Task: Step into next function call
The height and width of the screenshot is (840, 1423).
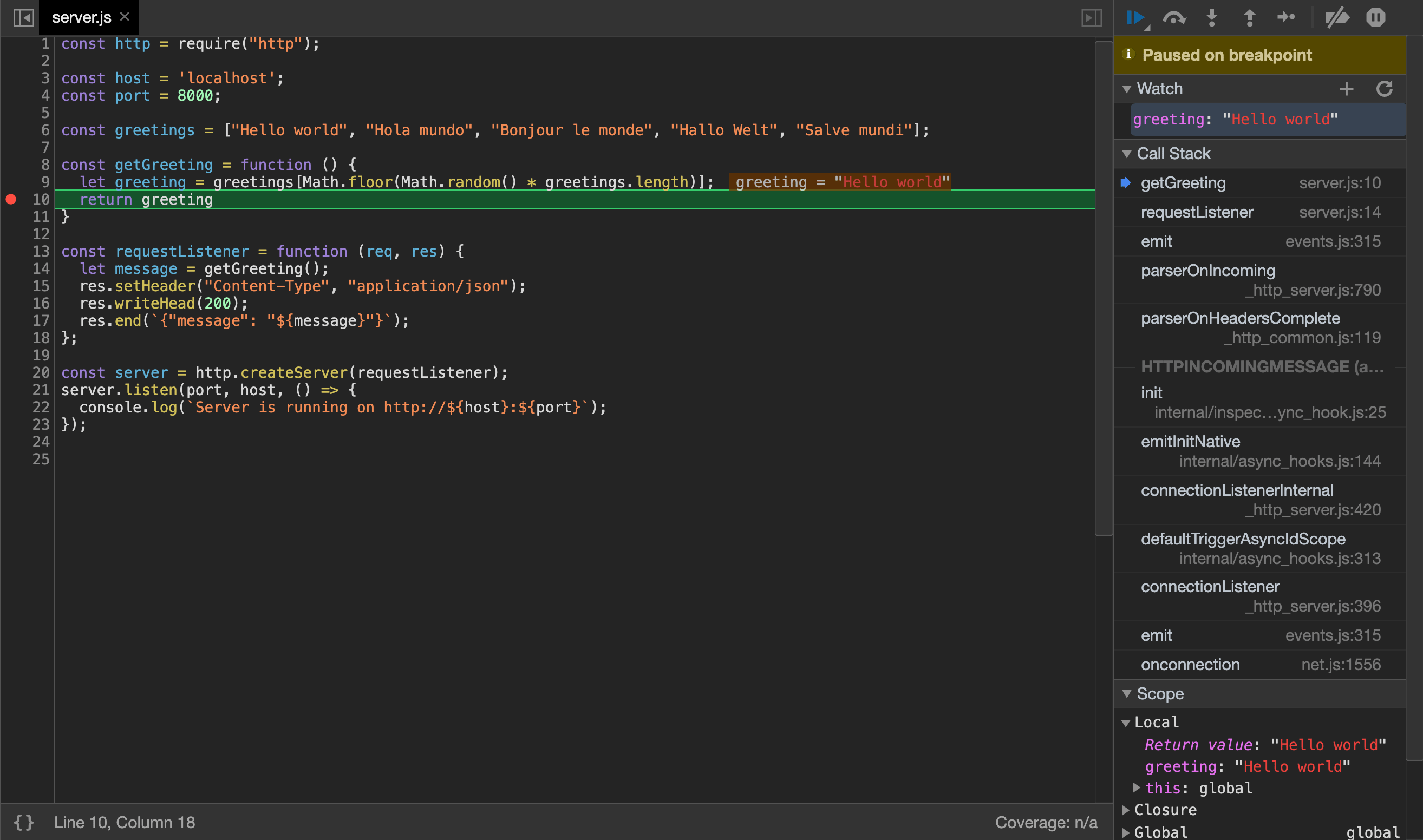Action: tap(1212, 18)
